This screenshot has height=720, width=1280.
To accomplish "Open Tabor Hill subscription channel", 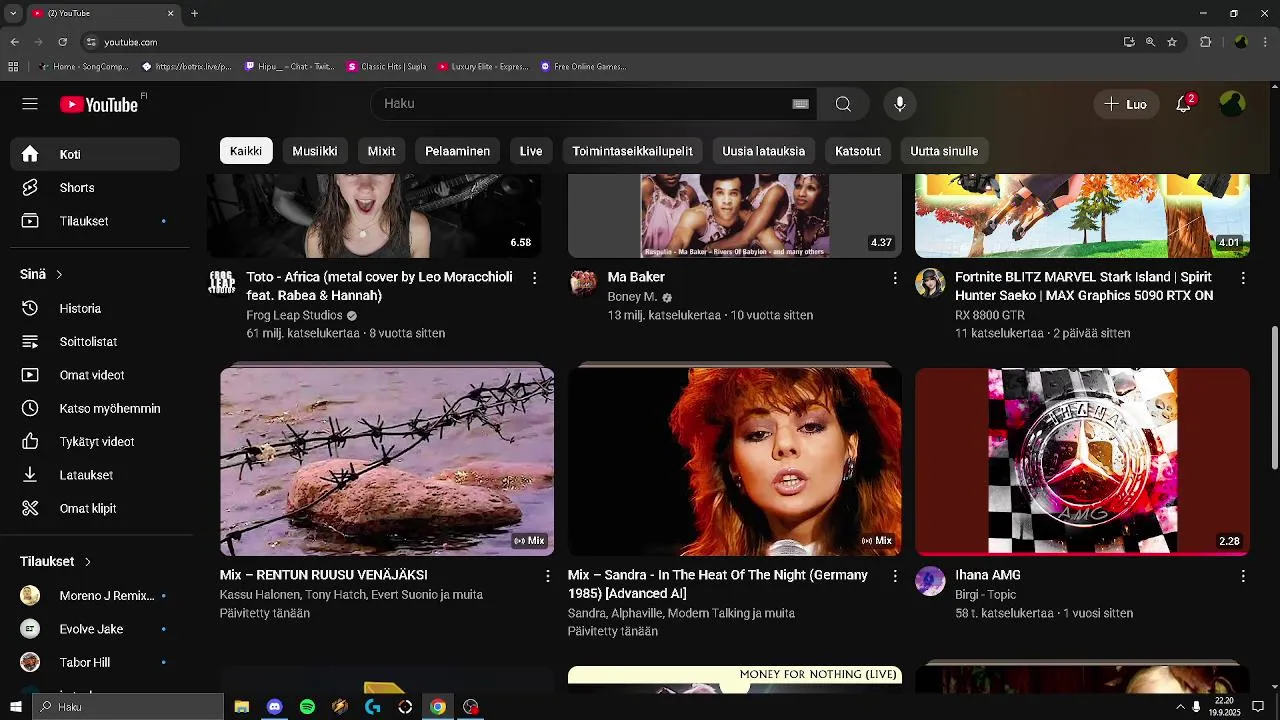I will 95,662.
